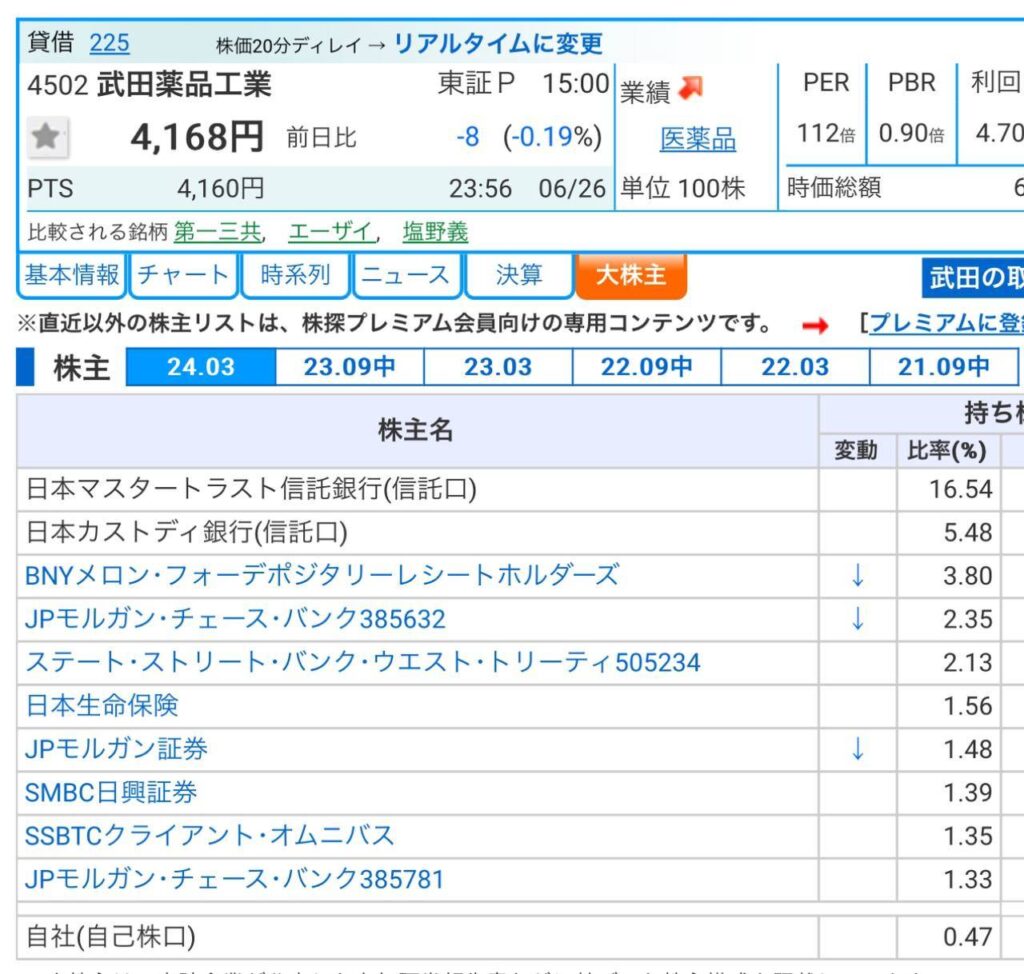Open the 医薬品 sector link
Screen dimensions: 1024x974
[x=697, y=139]
